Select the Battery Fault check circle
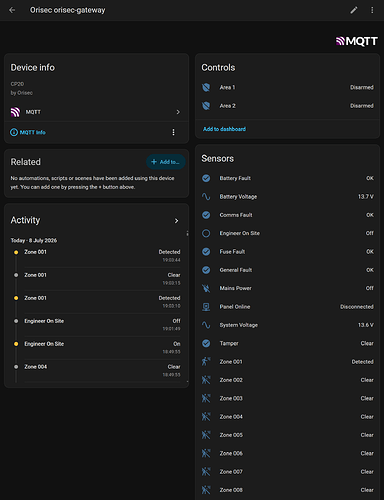Viewport: 384px width, 500px height. pyautogui.click(x=206, y=178)
